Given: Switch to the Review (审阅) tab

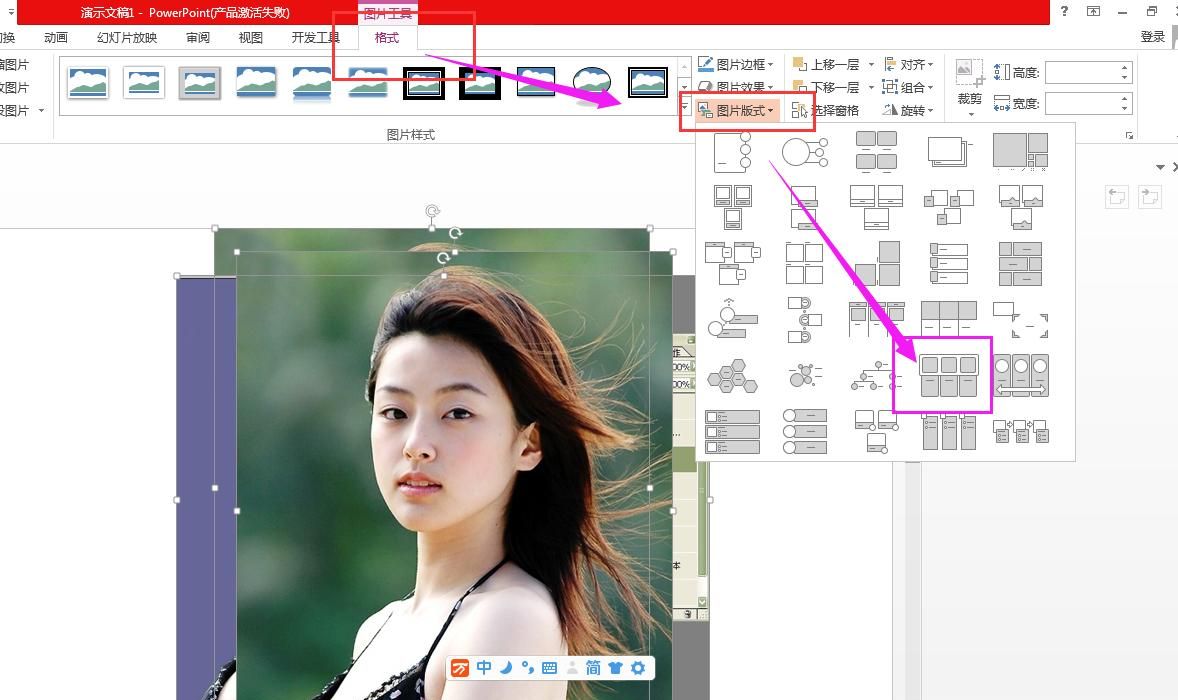Looking at the screenshot, I should click(198, 38).
